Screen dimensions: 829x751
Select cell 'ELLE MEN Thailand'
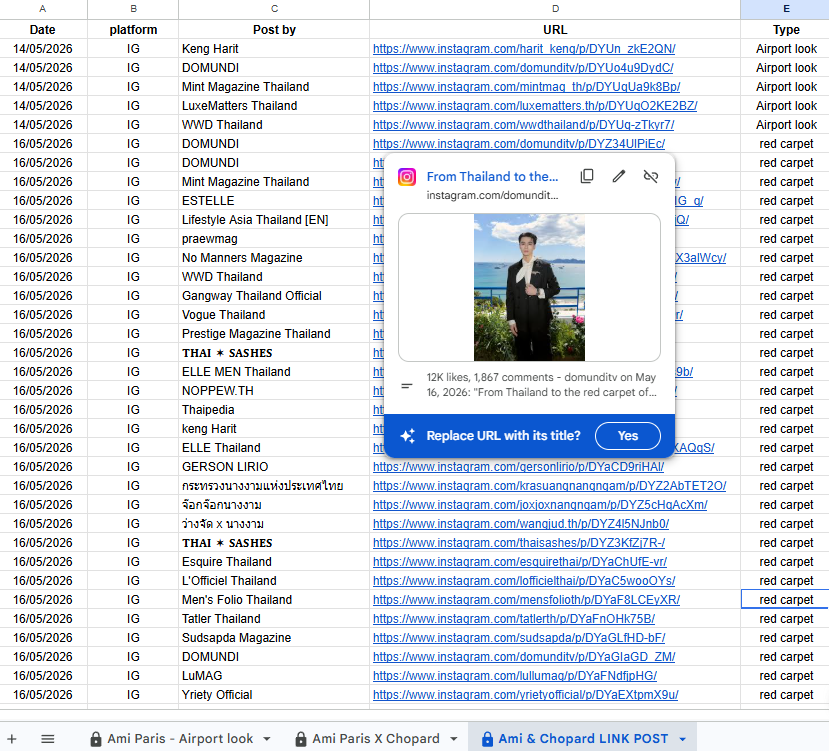[x=274, y=372]
